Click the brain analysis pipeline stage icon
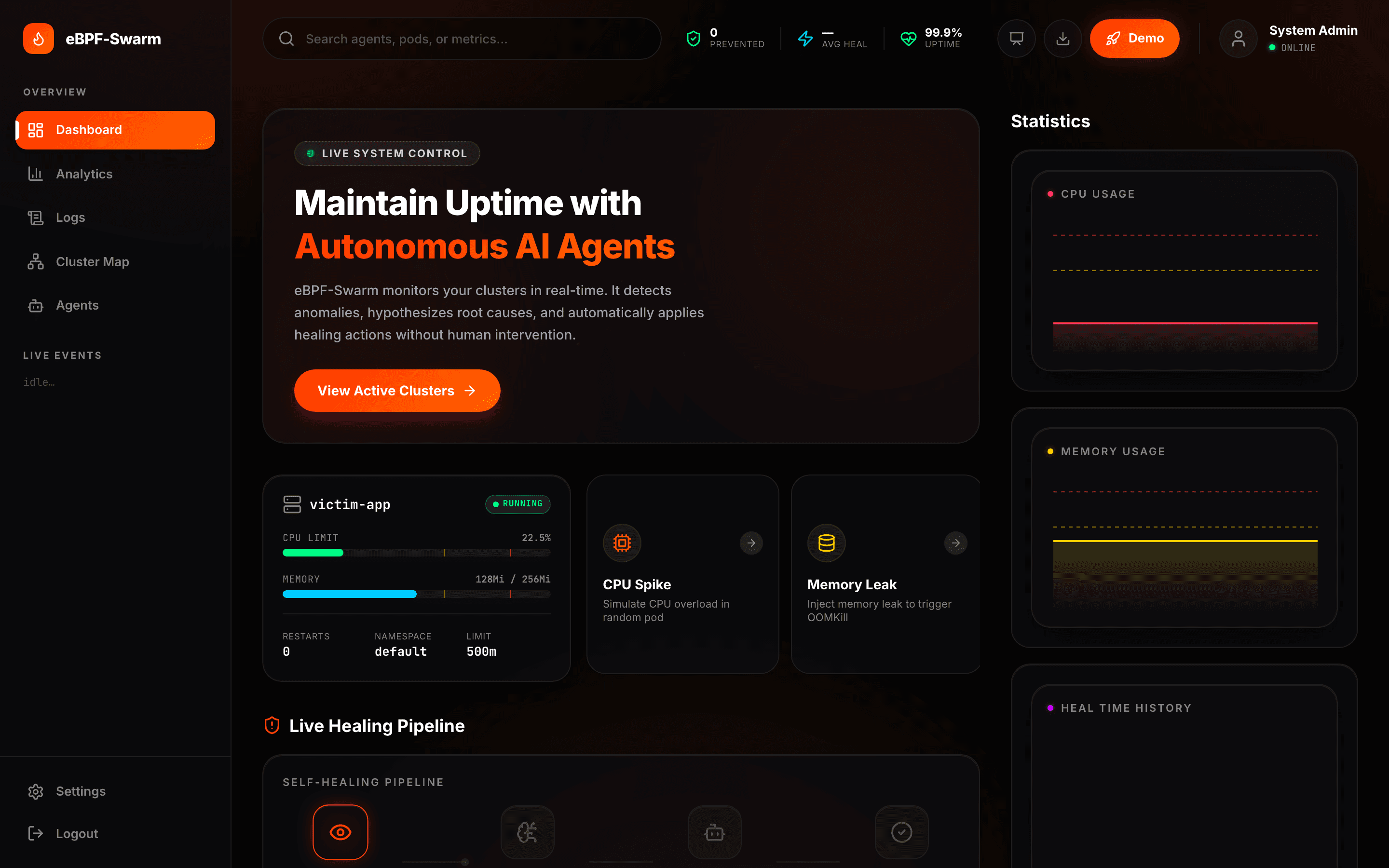This screenshot has height=868, width=1389. point(528,832)
